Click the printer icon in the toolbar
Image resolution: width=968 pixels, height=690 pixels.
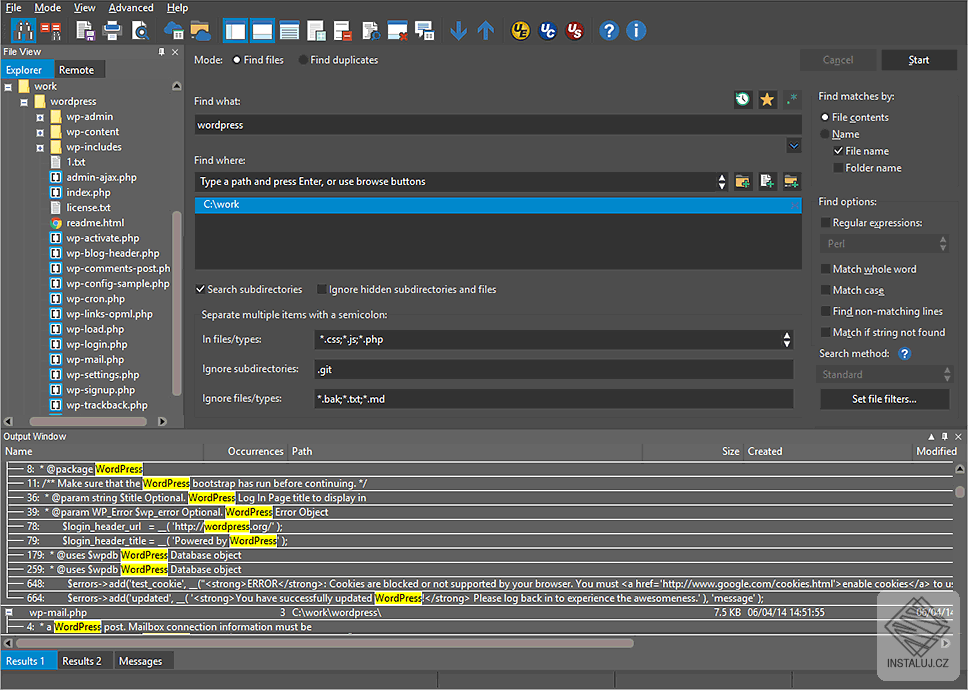click(x=112, y=30)
